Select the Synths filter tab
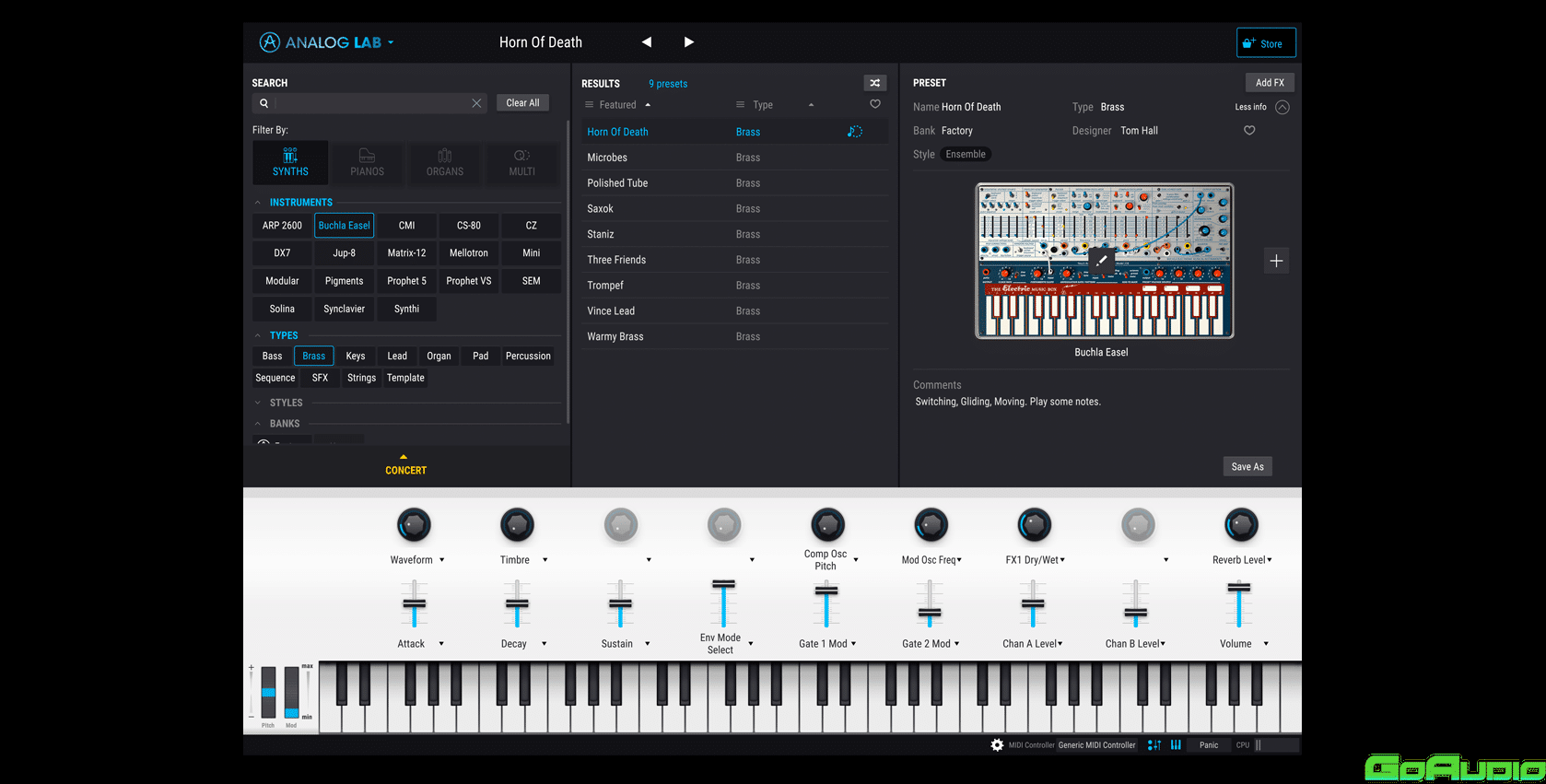Image resolution: width=1546 pixels, height=784 pixels. coord(290,162)
